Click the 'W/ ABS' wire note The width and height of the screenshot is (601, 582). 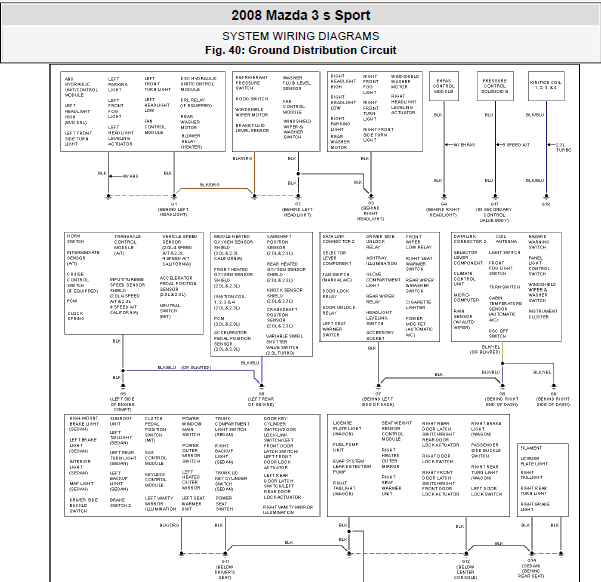pyautogui.click(x=130, y=176)
